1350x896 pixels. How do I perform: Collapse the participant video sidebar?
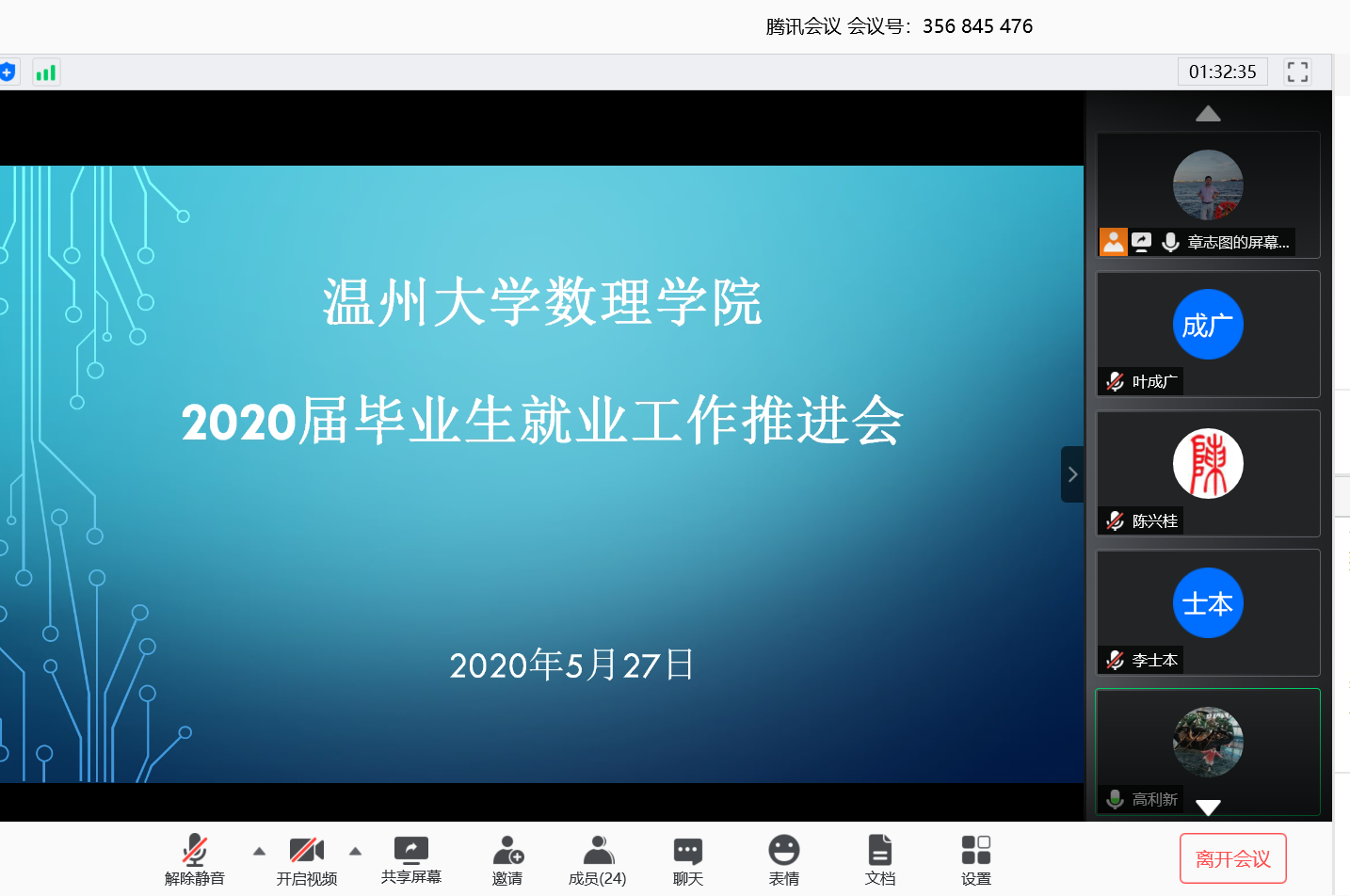coord(1072,474)
